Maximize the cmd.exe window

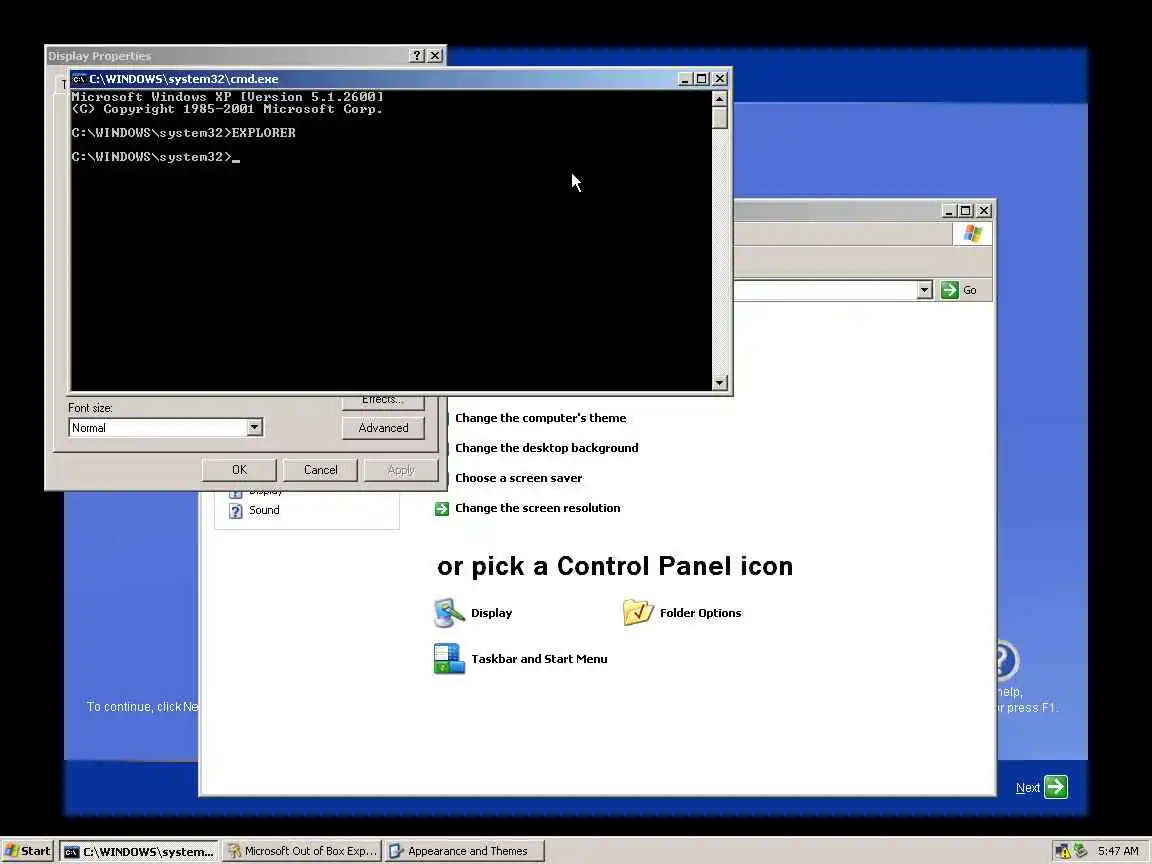coord(702,79)
